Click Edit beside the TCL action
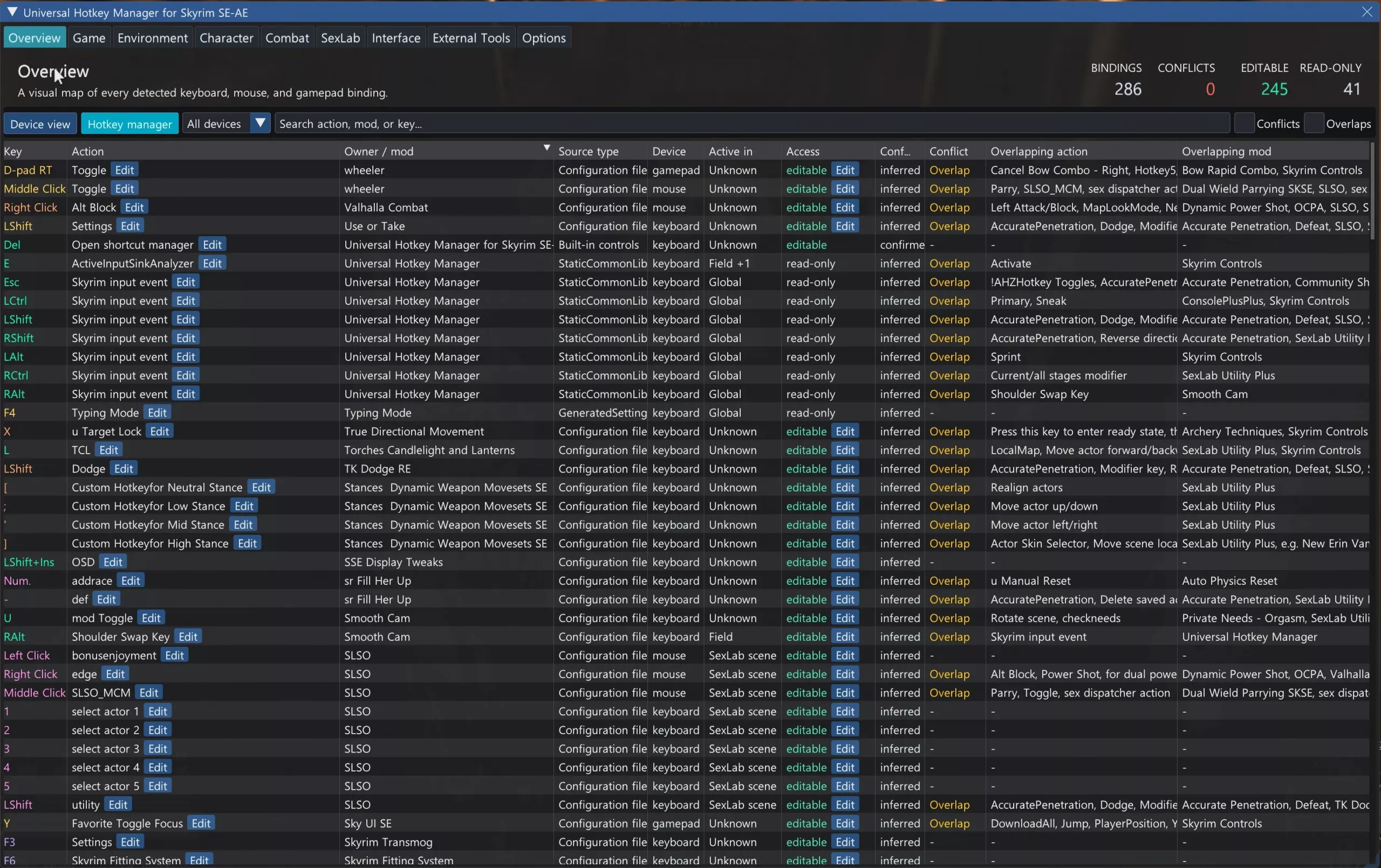Viewport: 1381px width, 868px height. click(109, 450)
